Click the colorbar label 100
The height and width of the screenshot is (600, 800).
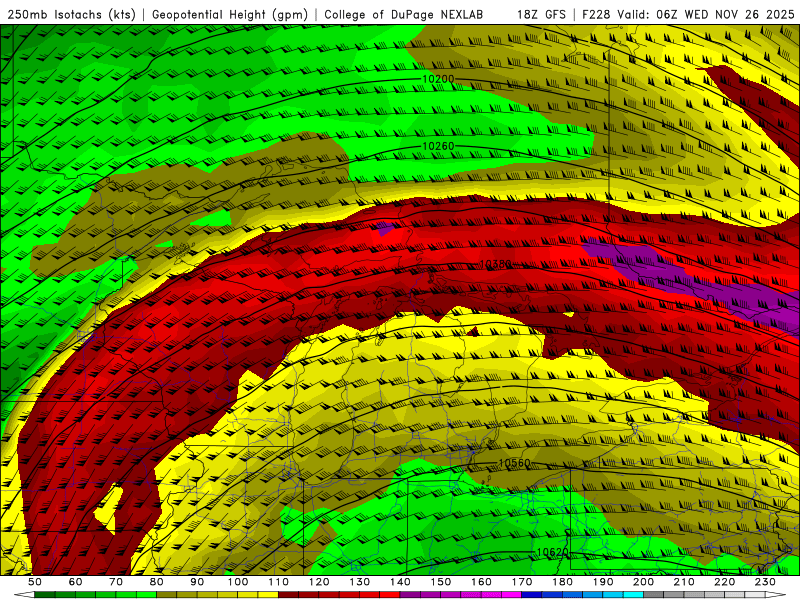238,582
